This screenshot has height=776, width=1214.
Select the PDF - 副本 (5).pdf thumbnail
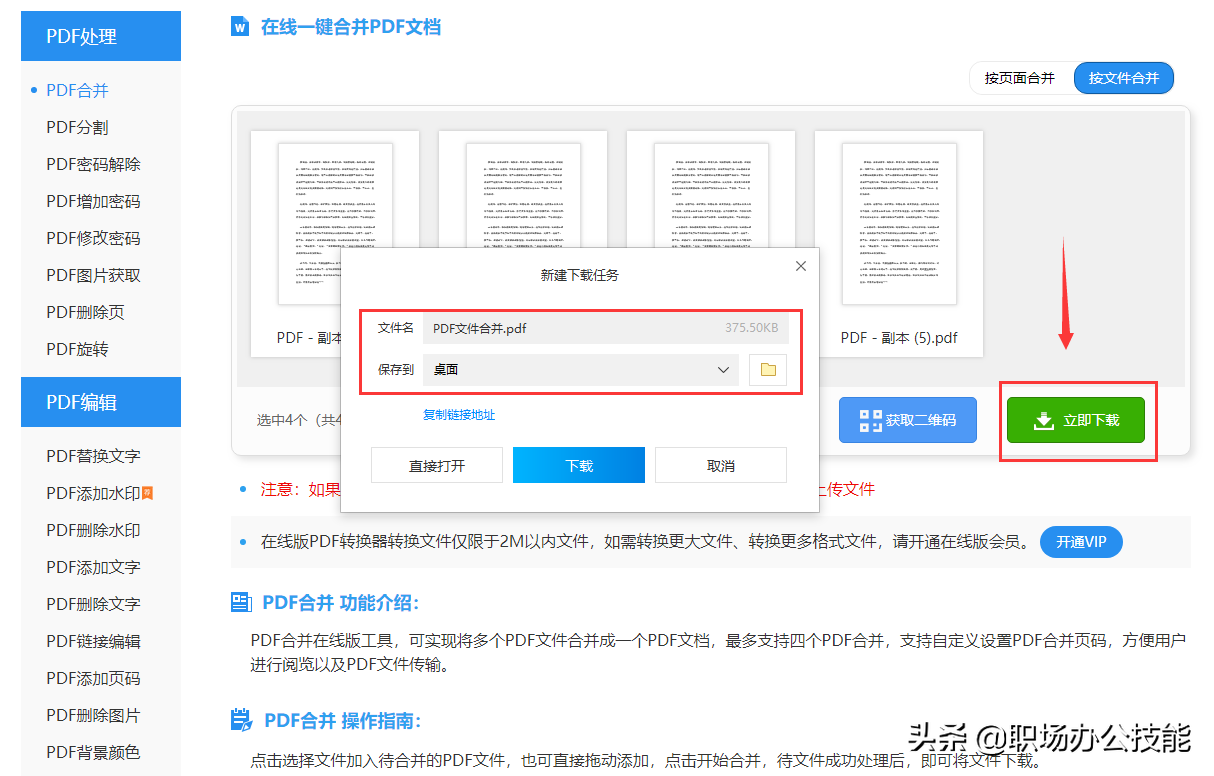pyautogui.click(x=898, y=243)
